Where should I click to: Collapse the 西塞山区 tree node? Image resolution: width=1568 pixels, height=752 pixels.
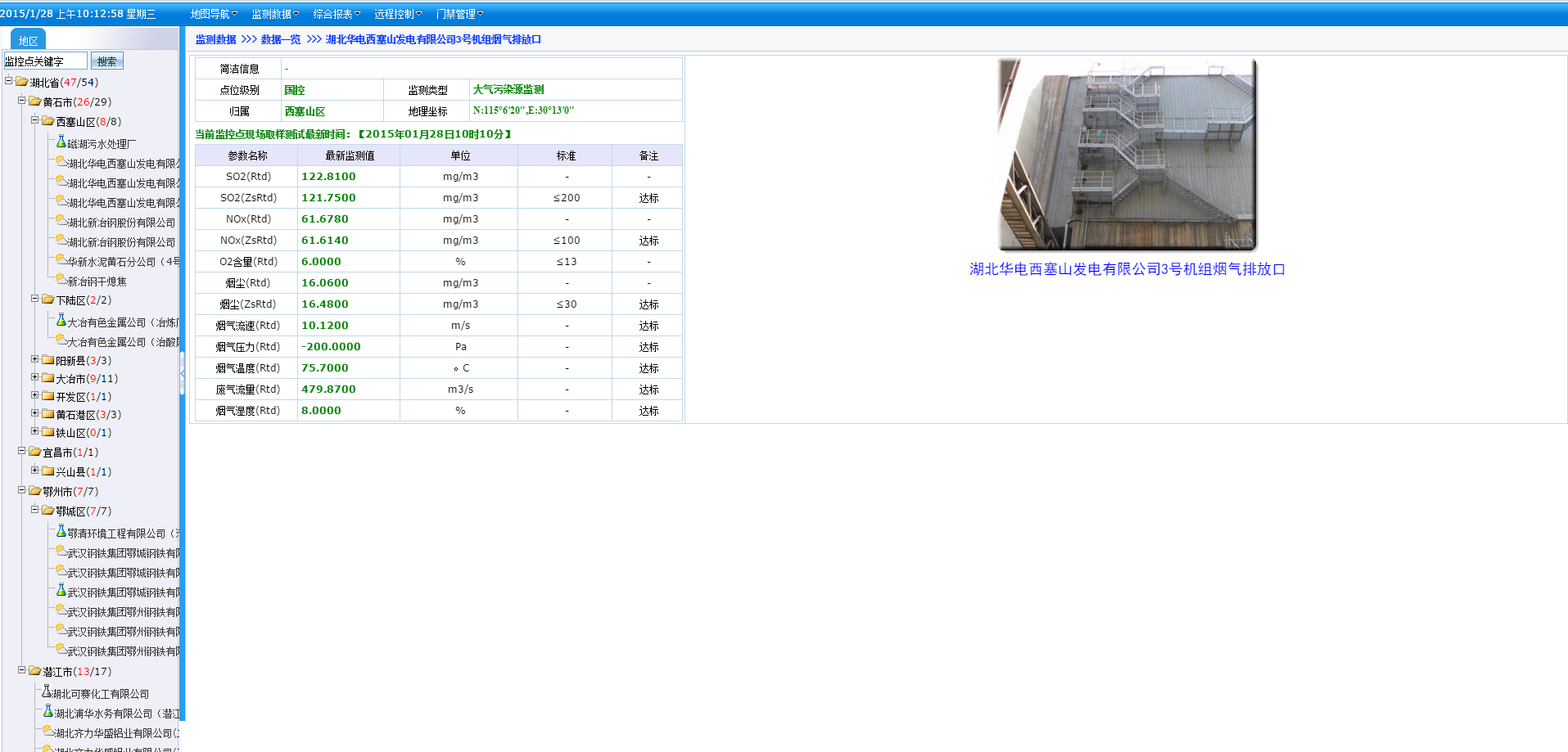[35, 120]
